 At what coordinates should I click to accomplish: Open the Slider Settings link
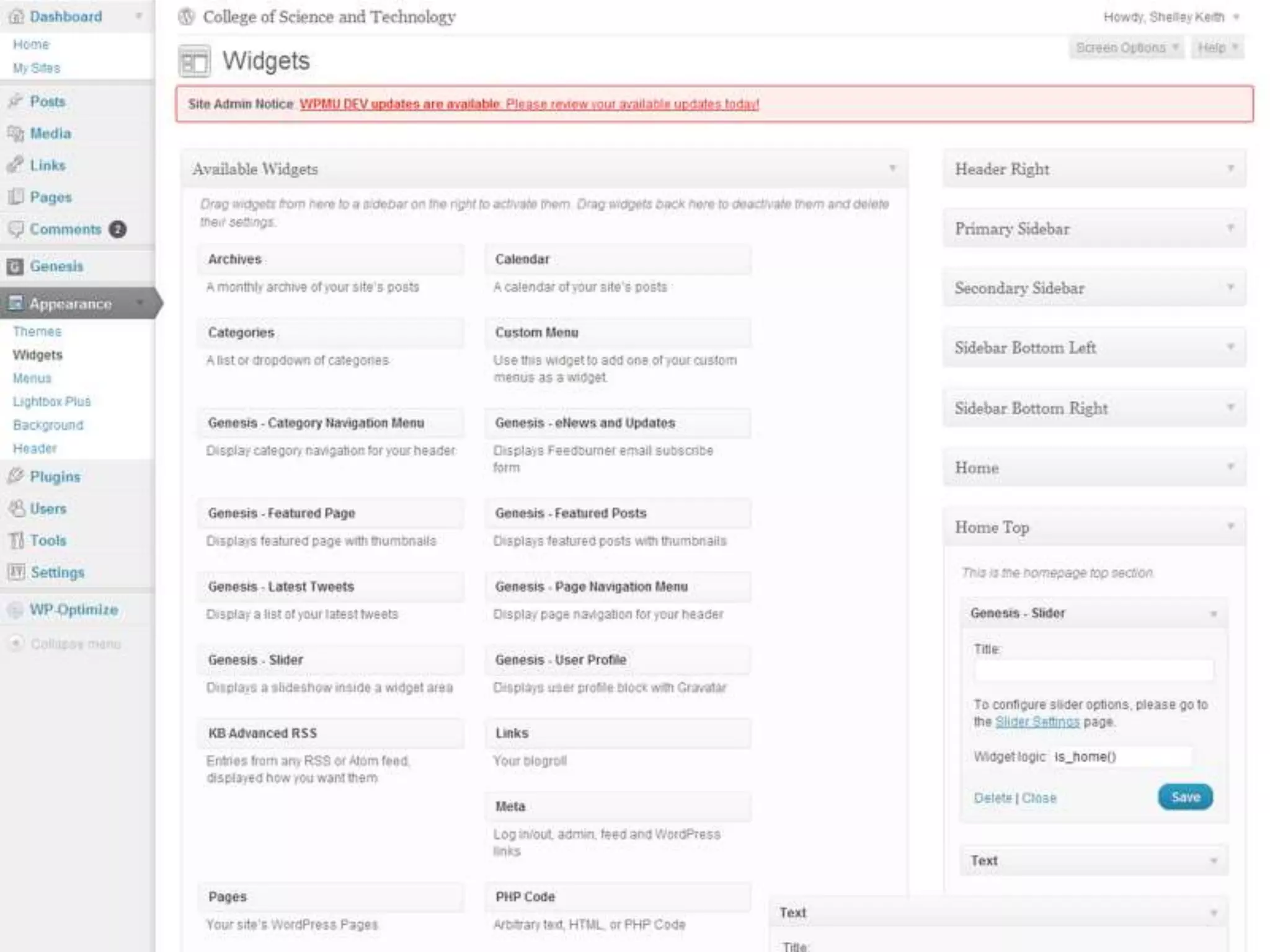click(x=1037, y=722)
